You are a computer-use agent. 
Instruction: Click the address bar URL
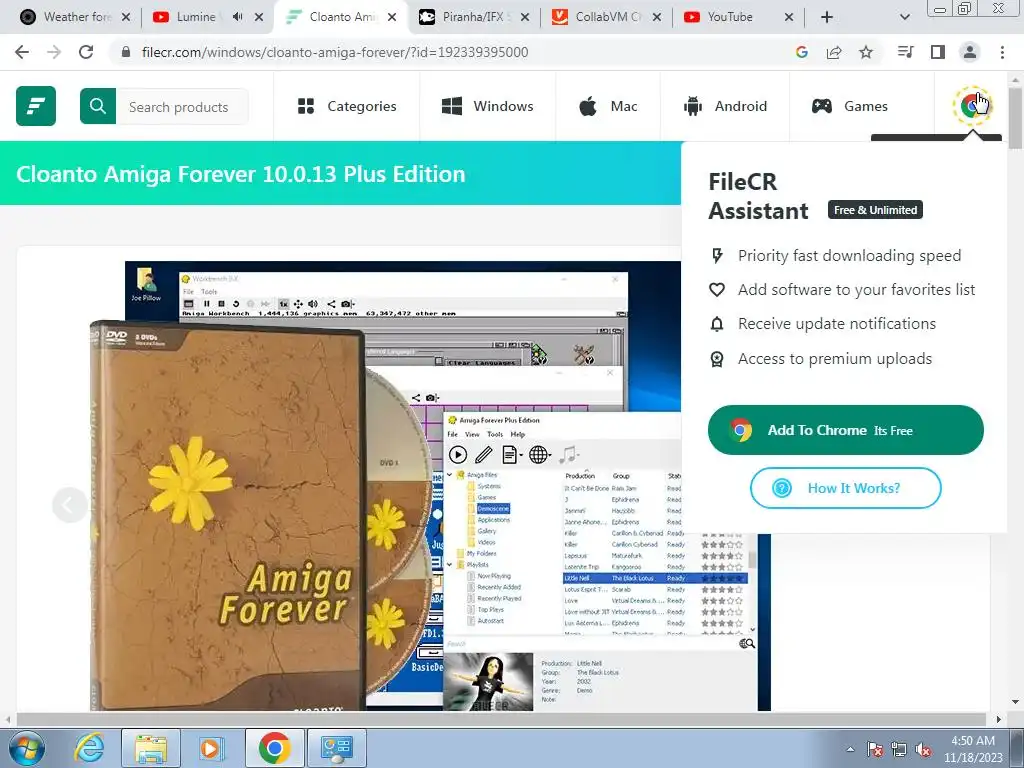tap(335, 52)
